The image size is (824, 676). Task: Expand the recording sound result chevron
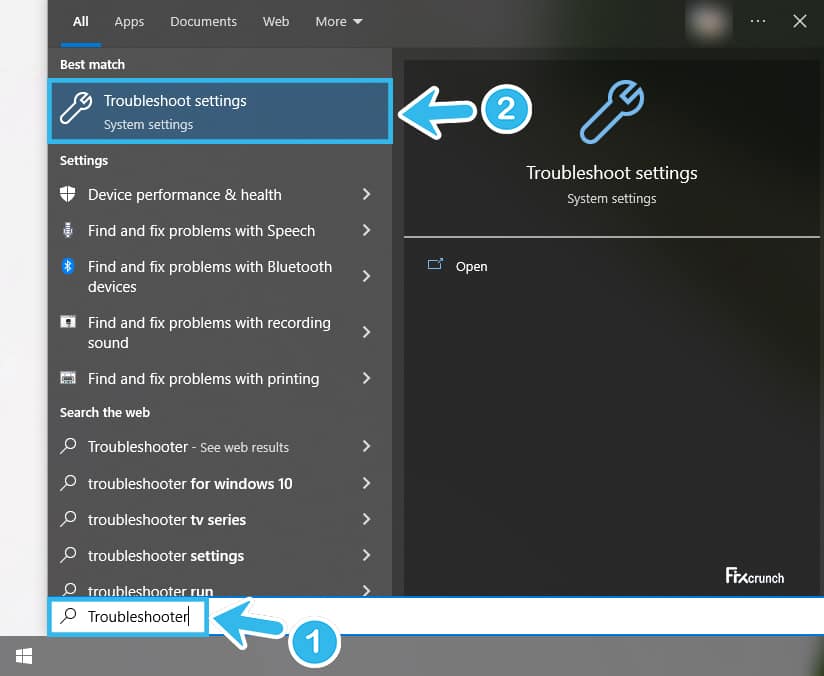pyautogui.click(x=366, y=332)
